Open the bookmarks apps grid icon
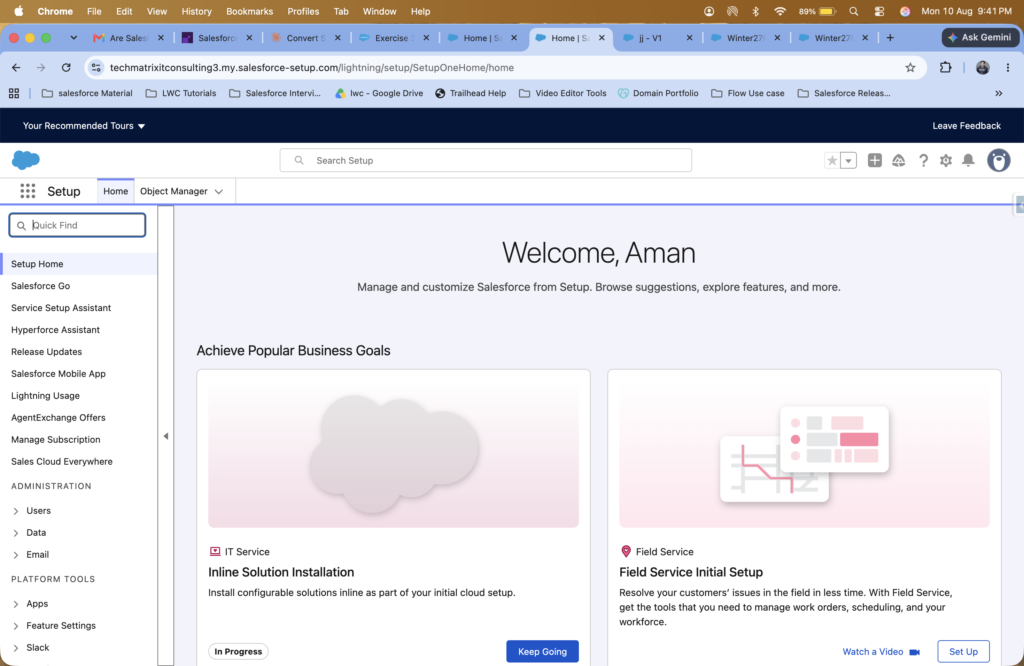Viewport: 1024px width, 666px height. click(14, 93)
